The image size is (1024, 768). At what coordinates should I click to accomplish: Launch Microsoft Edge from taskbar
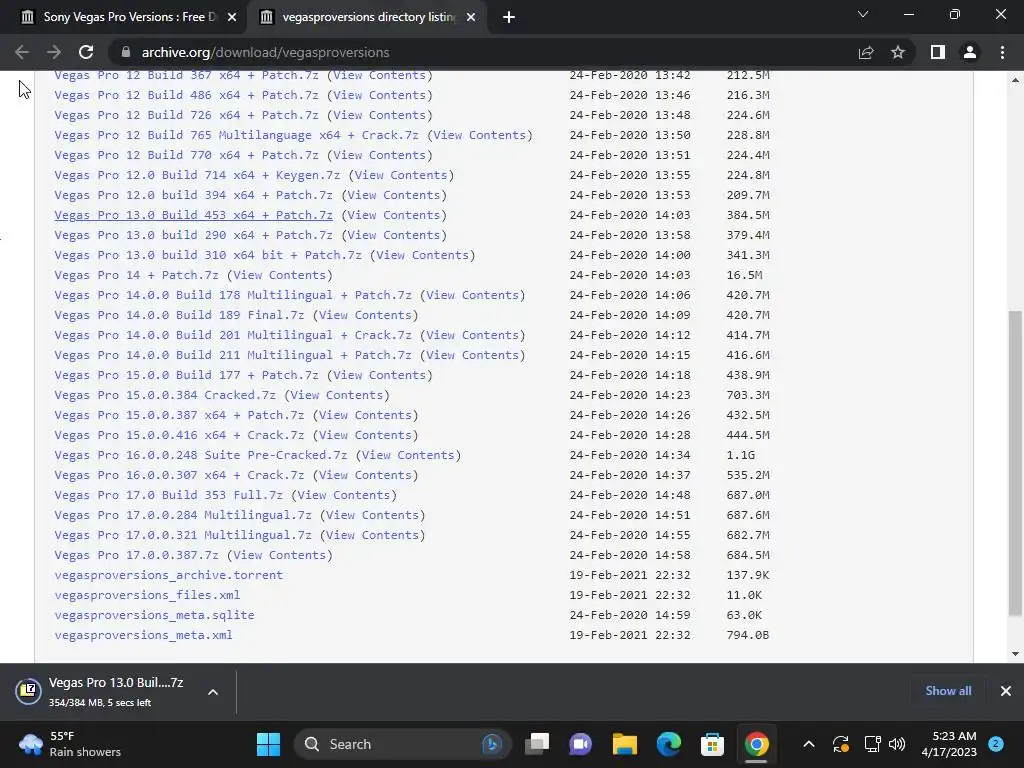pyautogui.click(x=669, y=744)
